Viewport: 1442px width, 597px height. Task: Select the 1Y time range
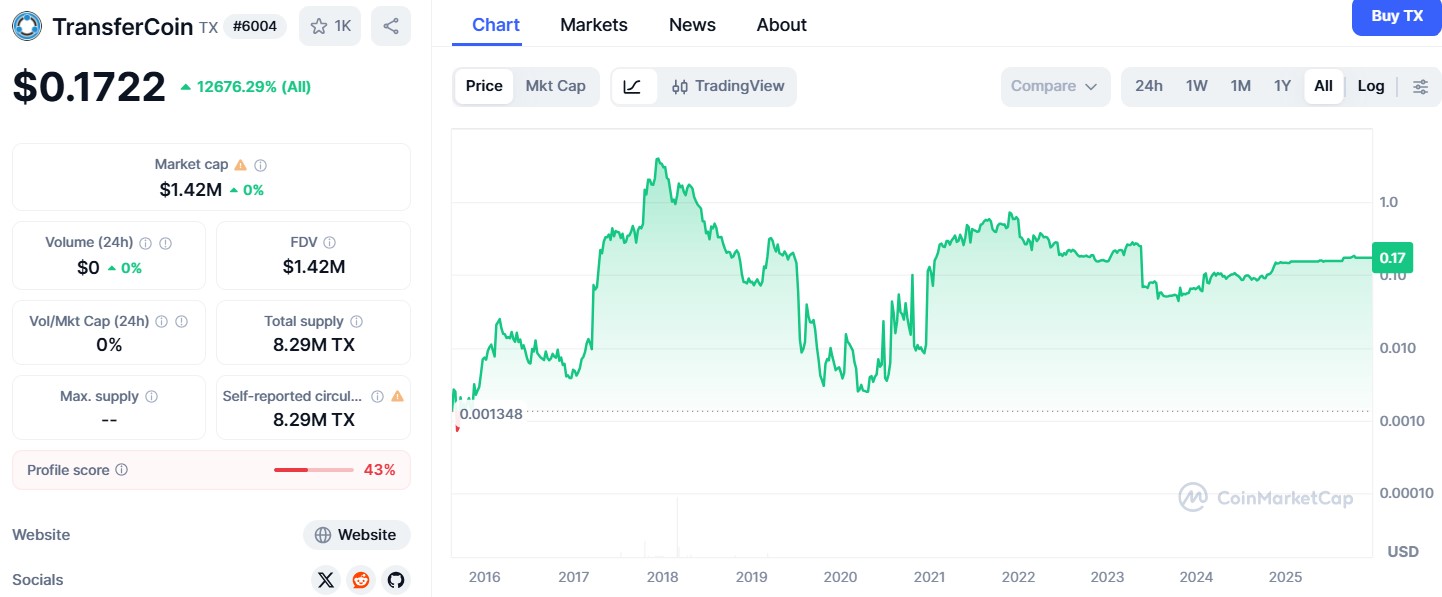[x=1282, y=86]
